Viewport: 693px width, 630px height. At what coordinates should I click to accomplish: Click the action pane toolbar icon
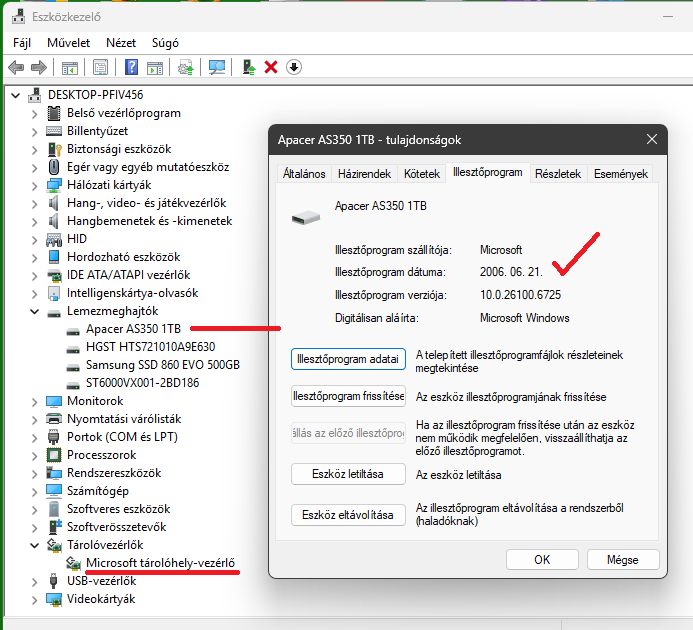(x=155, y=68)
